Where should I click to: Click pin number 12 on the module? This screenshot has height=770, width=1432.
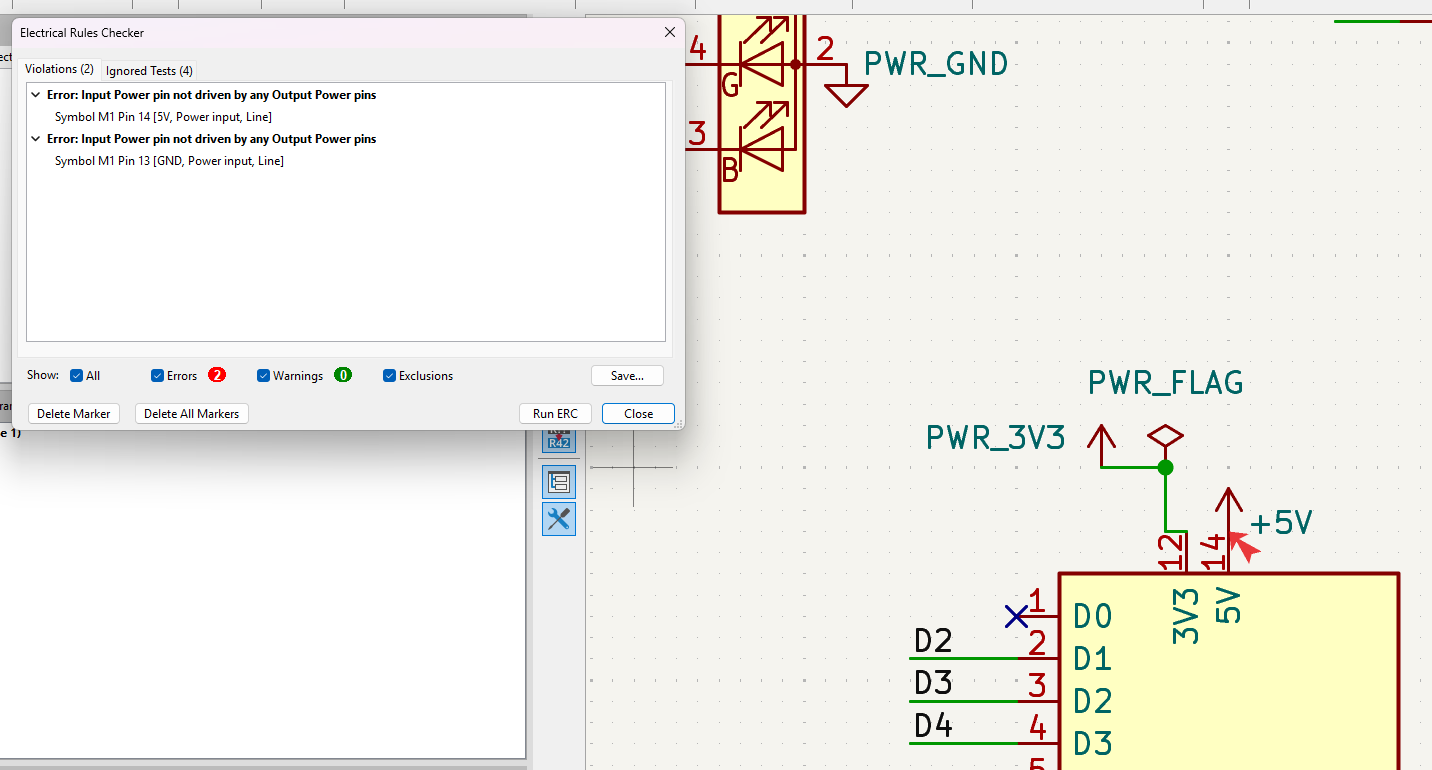click(1169, 551)
